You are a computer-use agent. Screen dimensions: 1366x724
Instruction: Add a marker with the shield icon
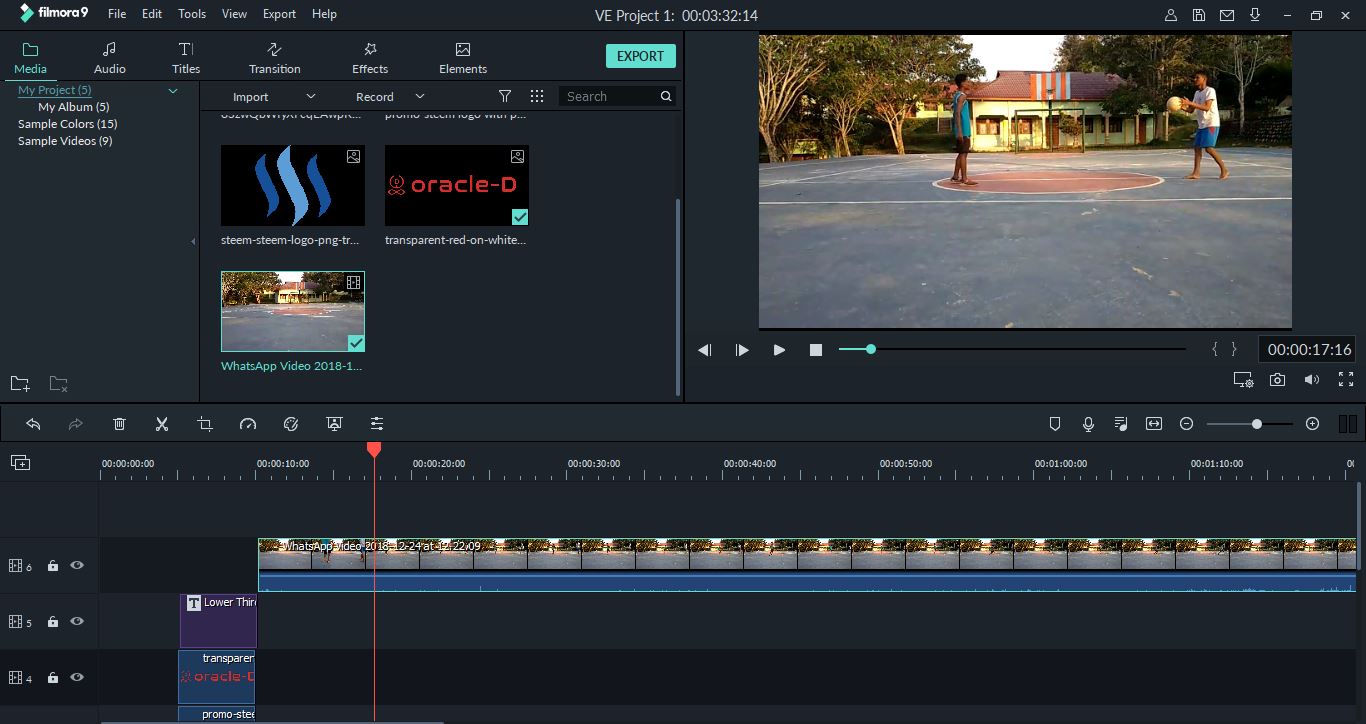coord(1055,424)
